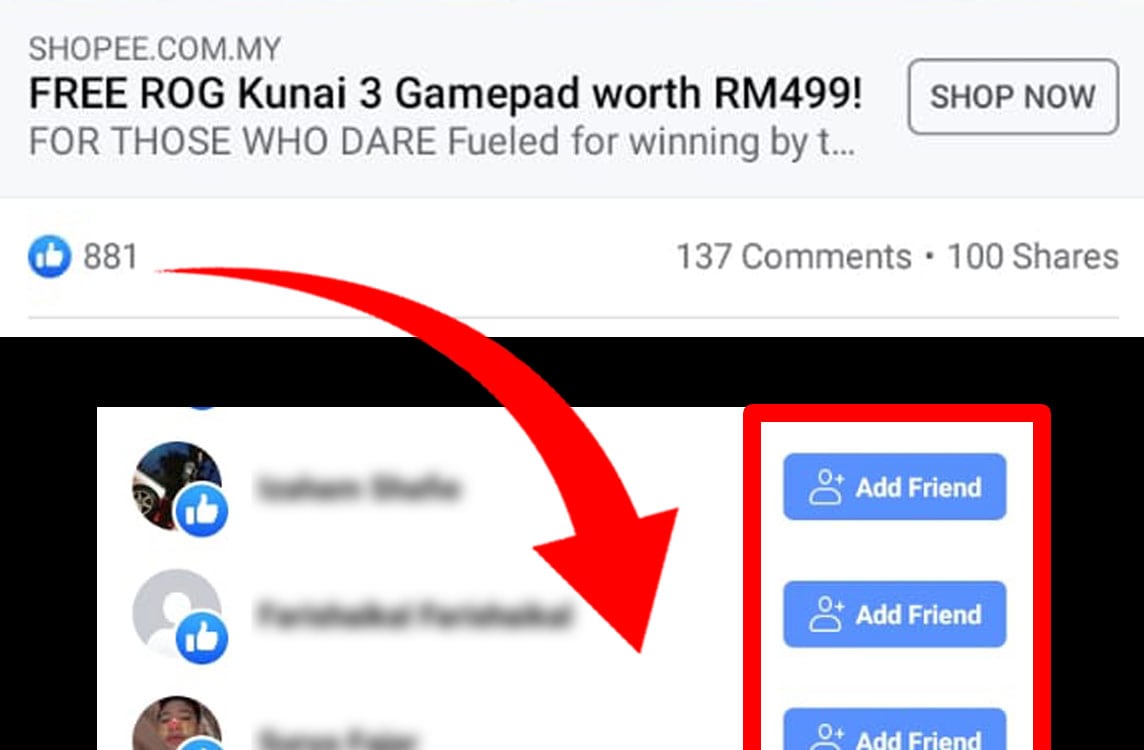
Task: Open the third blurred liker name
Action: coord(337,737)
